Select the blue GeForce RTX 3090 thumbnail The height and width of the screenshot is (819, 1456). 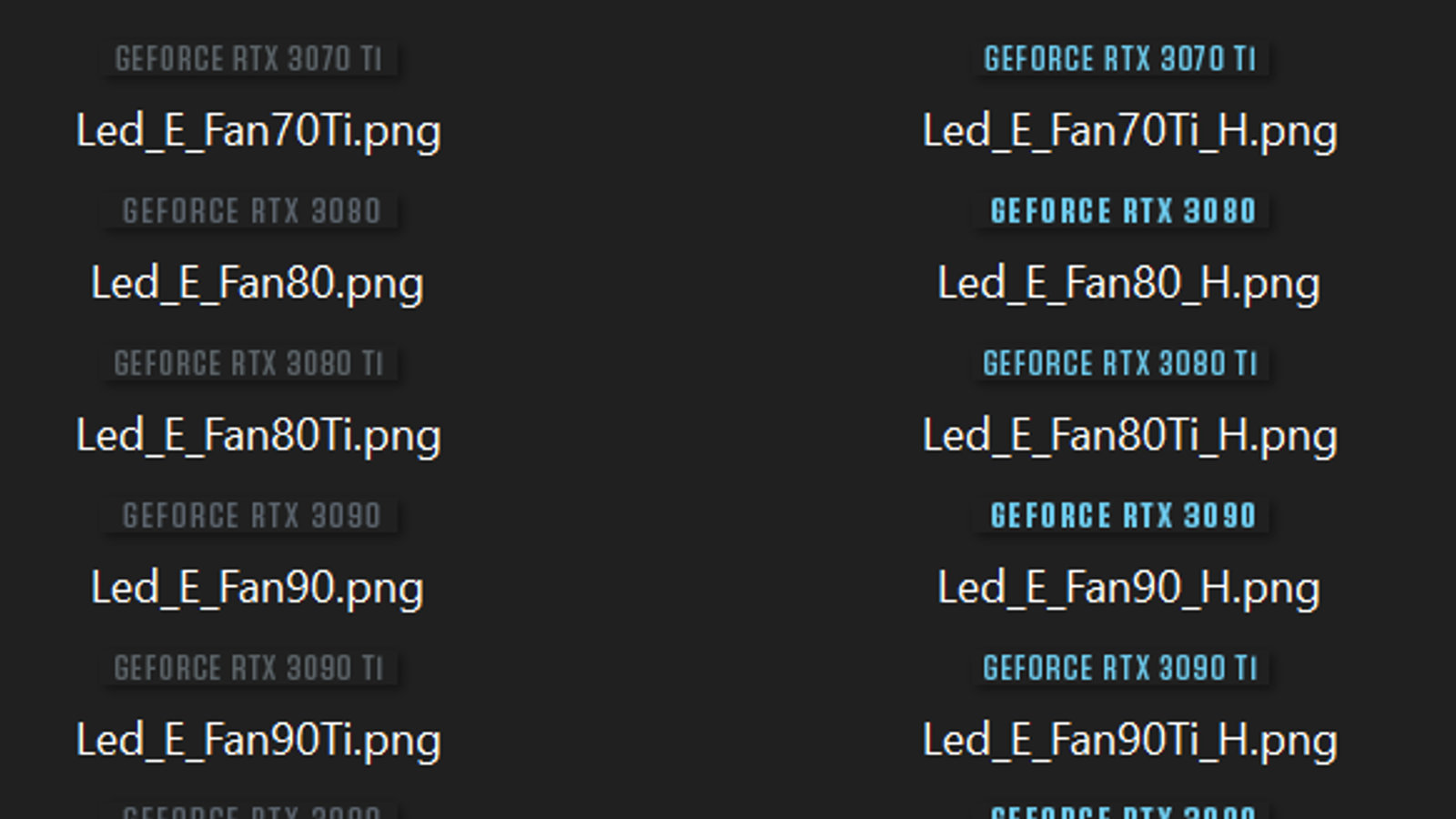1123,517
